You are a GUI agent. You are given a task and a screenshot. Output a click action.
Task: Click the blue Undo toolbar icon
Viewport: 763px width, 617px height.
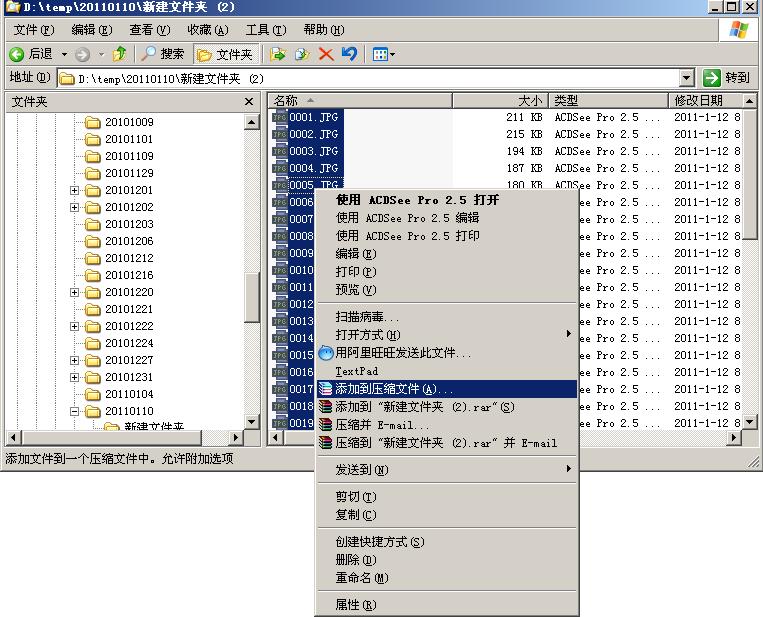(x=349, y=54)
